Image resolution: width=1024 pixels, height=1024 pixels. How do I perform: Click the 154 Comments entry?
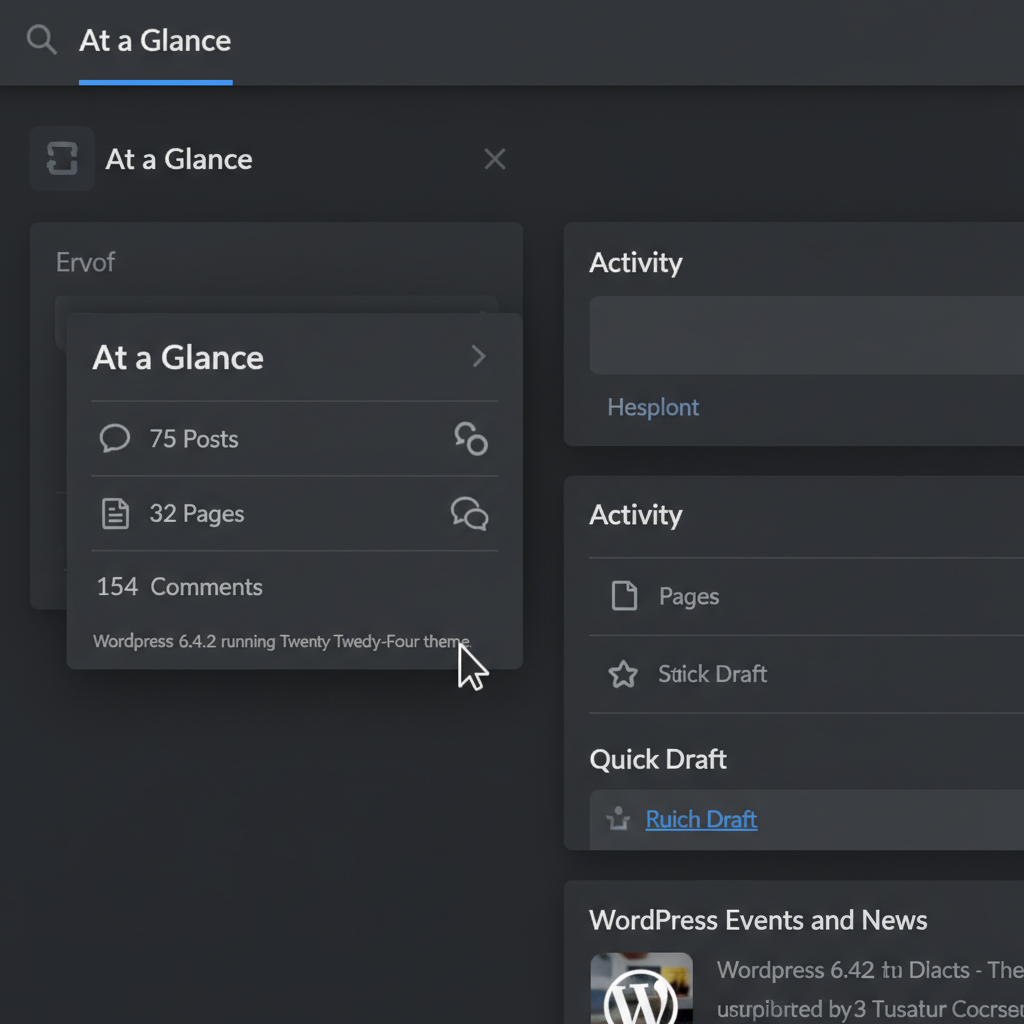(180, 587)
